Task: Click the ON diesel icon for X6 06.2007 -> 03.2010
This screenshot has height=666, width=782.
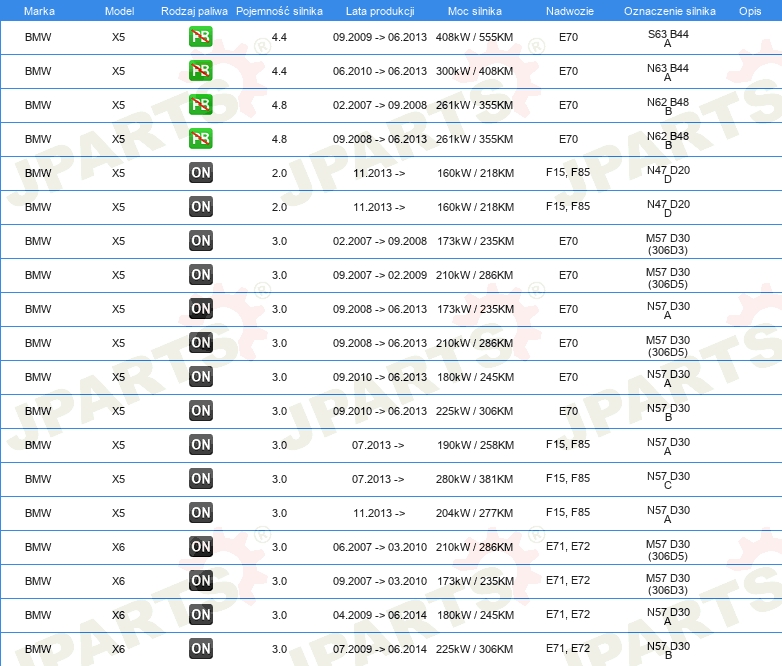Action: (200, 547)
